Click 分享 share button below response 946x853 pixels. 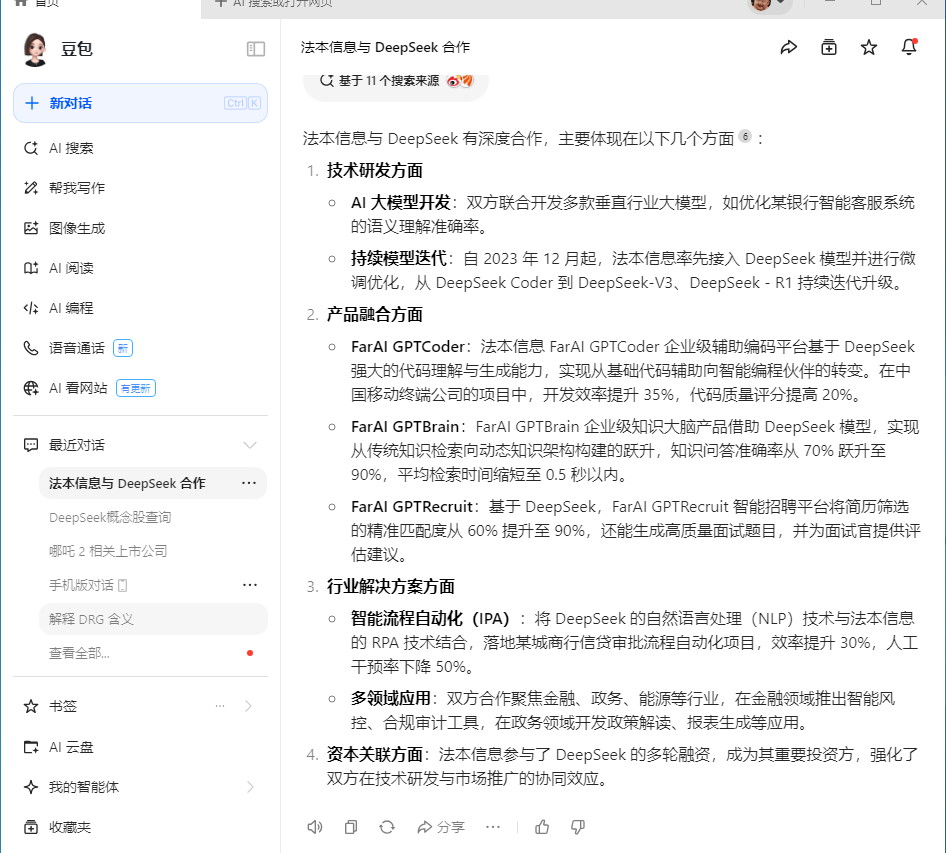click(x=440, y=827)
